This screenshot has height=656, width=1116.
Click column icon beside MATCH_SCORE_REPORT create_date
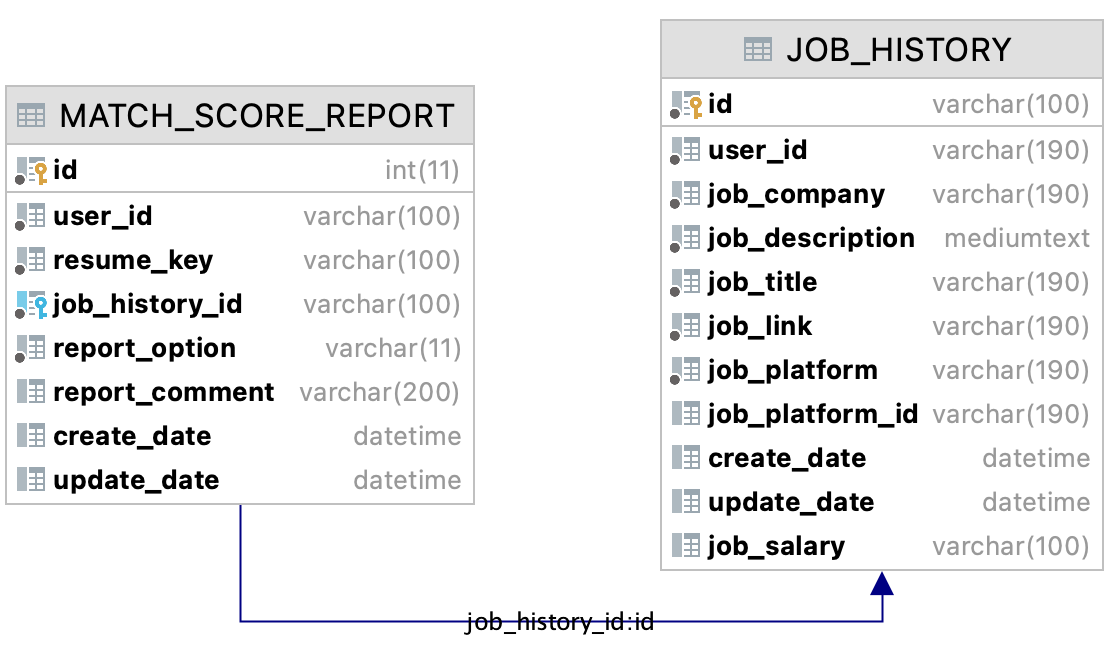coord(31,435)
